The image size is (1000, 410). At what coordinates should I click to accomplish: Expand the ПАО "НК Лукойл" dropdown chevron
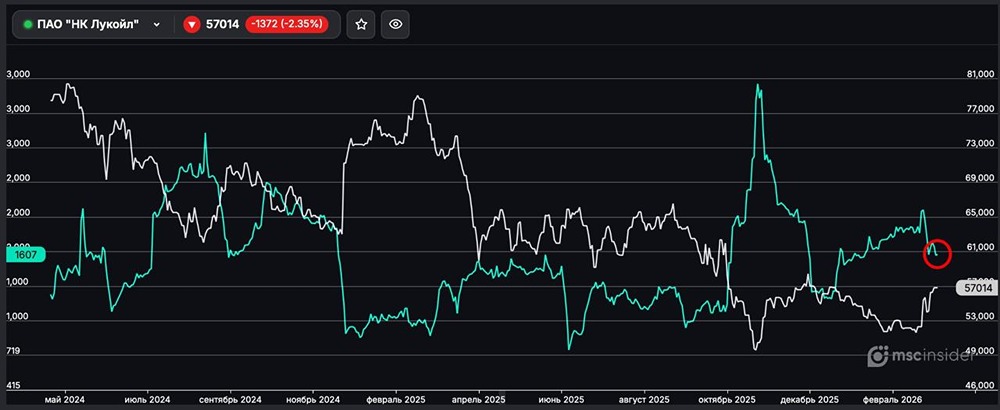[157, 25]
